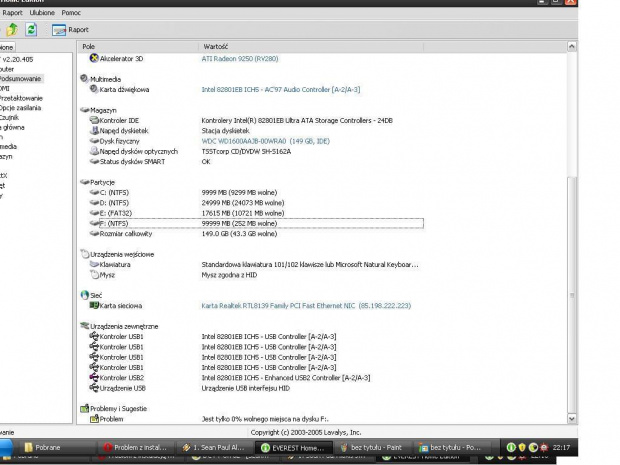Click the Dysk fizyczny icon

click(x=94, y=141)
